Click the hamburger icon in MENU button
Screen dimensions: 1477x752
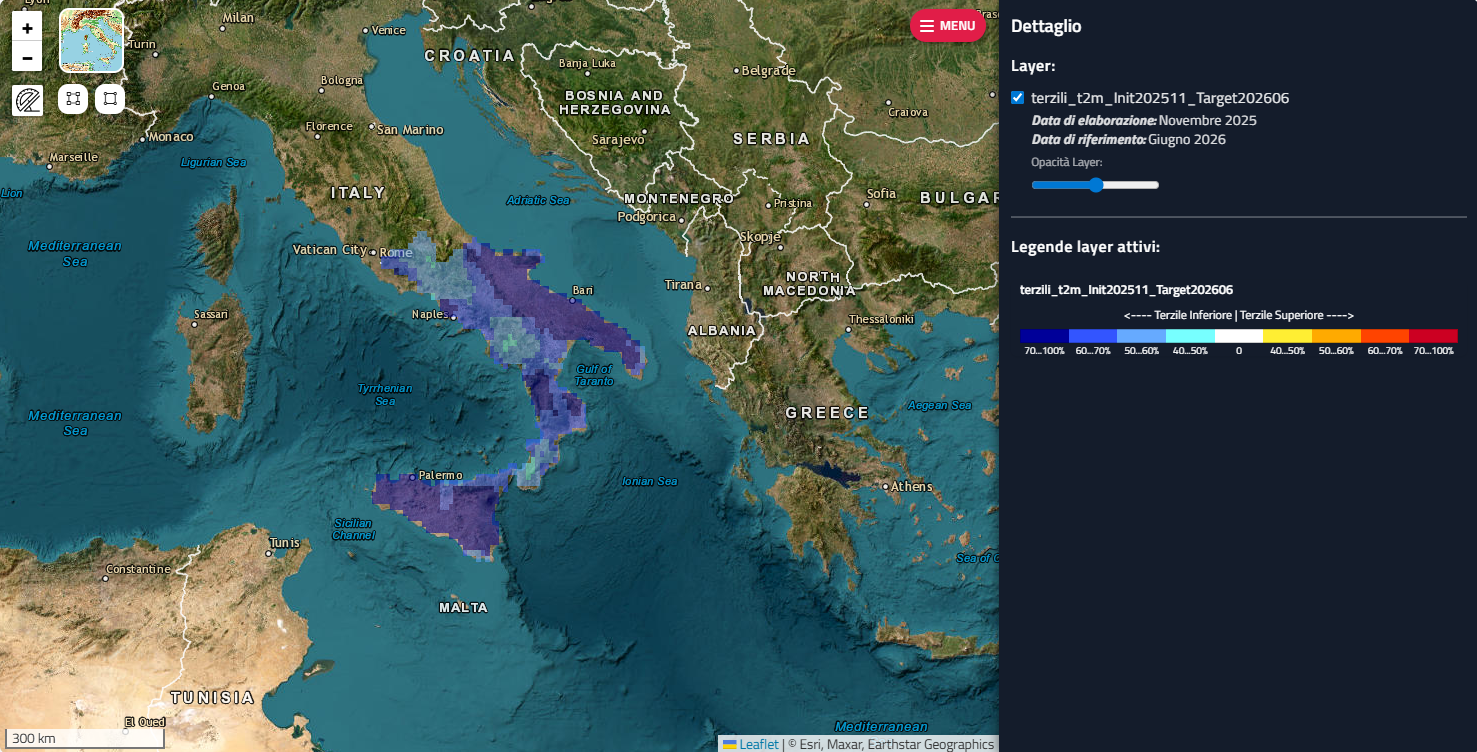pyautogui.click(x=927, y=26)
